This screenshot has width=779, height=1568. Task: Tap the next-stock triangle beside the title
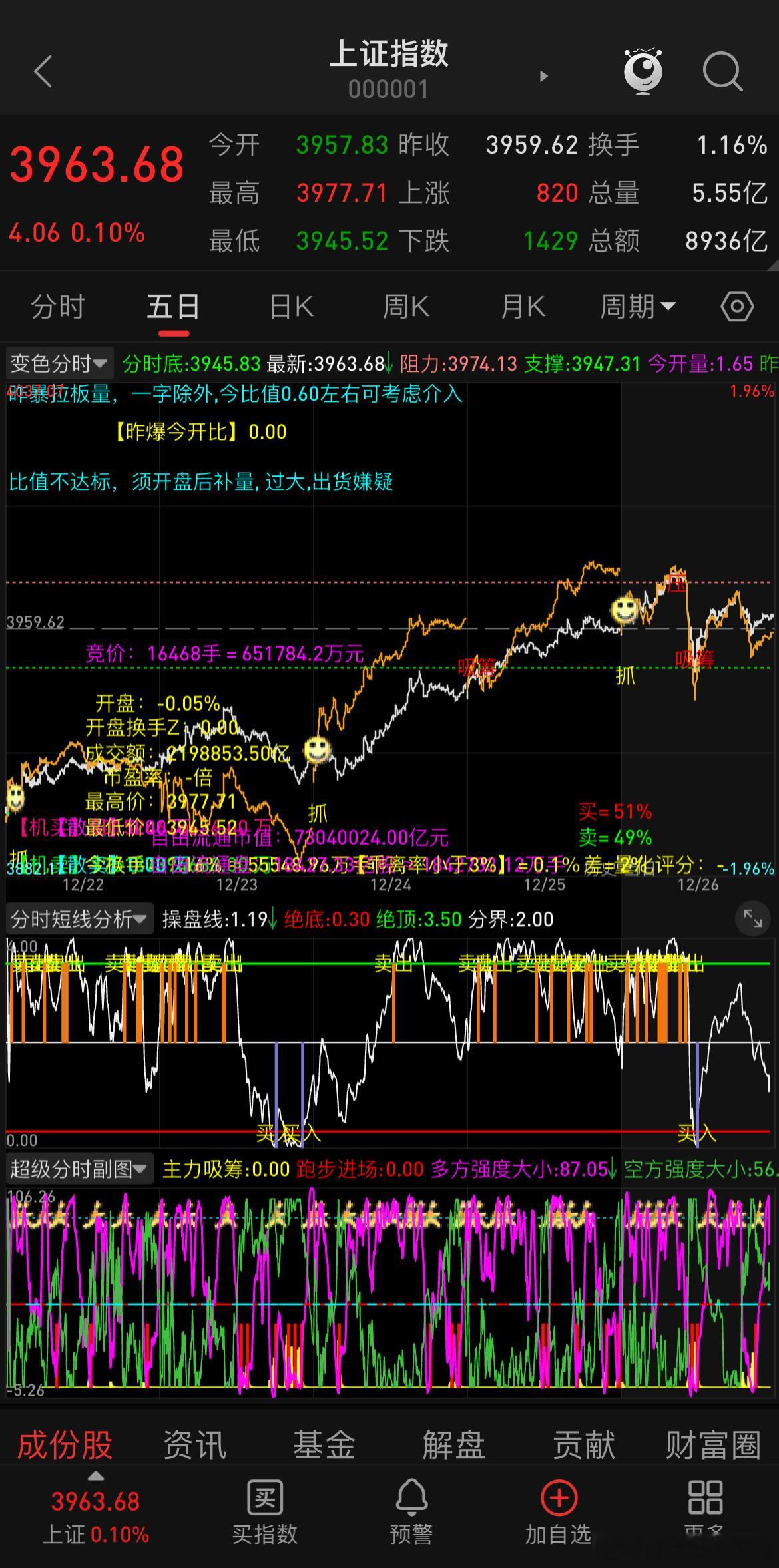click(543, 76)
